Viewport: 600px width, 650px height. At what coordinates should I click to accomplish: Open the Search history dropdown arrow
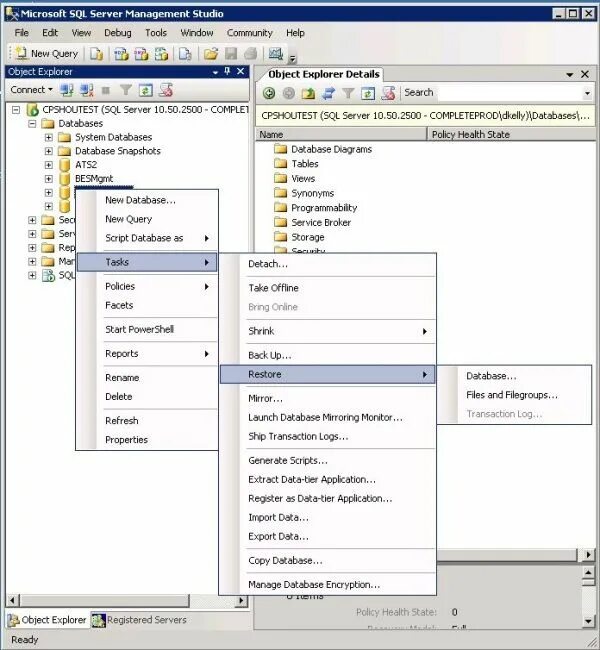pyautogui.click(x=587, y=93)
